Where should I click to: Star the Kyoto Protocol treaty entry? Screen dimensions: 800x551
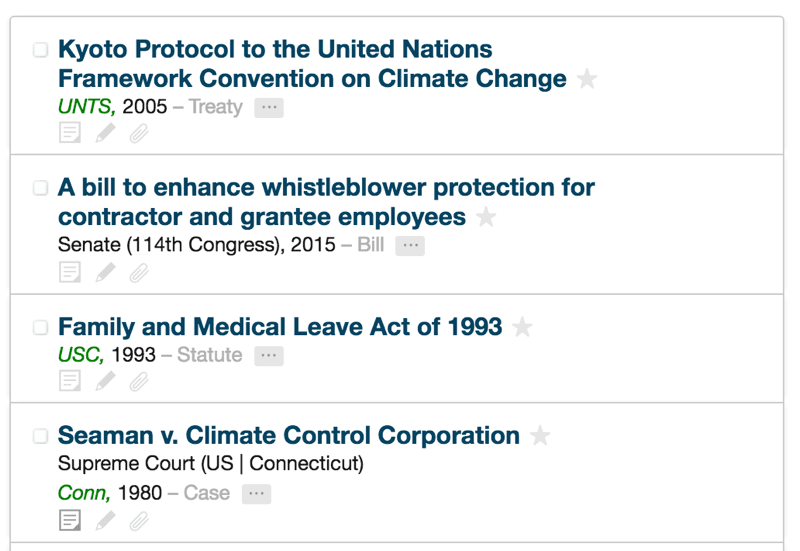[587, 79]
